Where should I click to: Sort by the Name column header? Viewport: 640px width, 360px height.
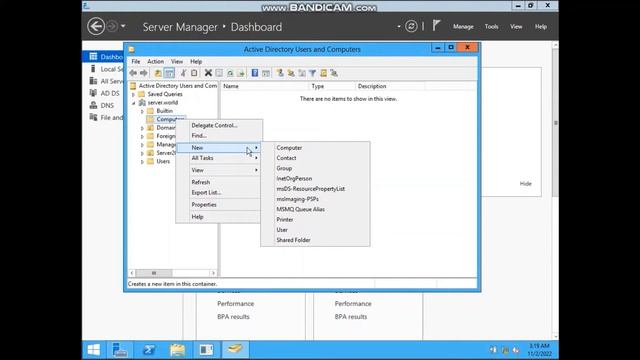coord(264,86)
